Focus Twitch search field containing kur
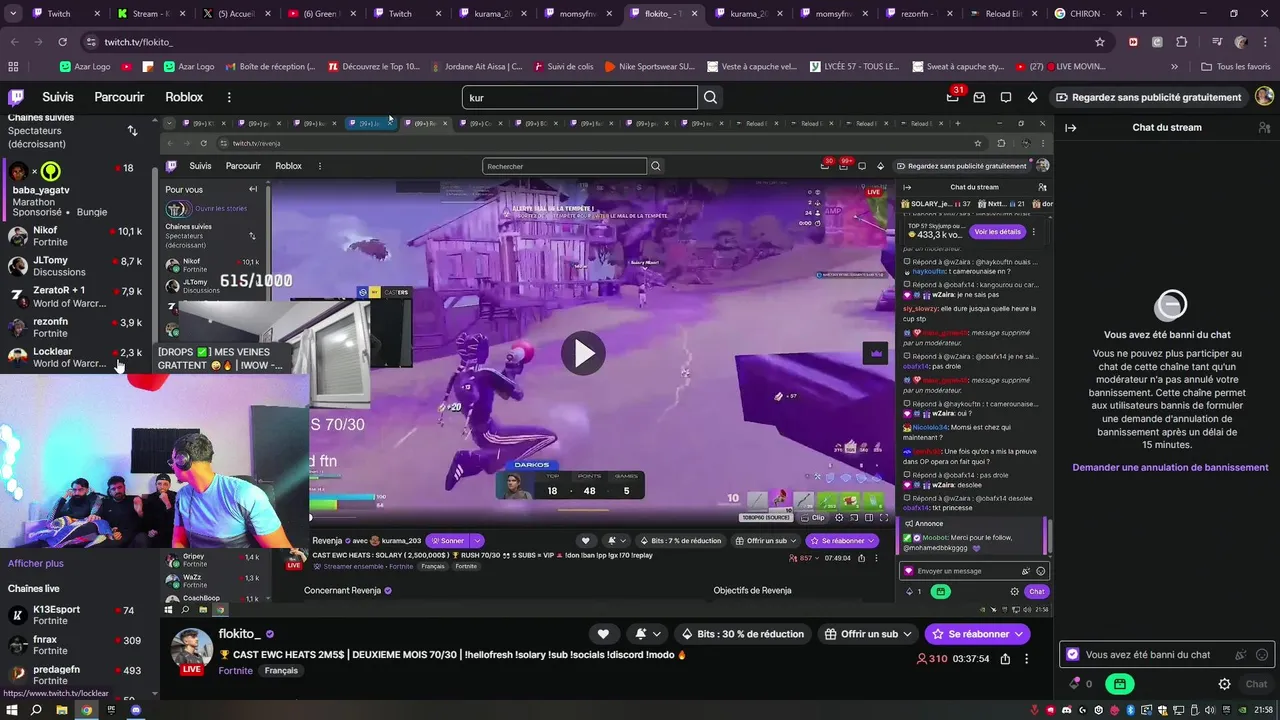The width and height of the screenshot is (1280, 720). pyautogui.click(x=580, y=97)
